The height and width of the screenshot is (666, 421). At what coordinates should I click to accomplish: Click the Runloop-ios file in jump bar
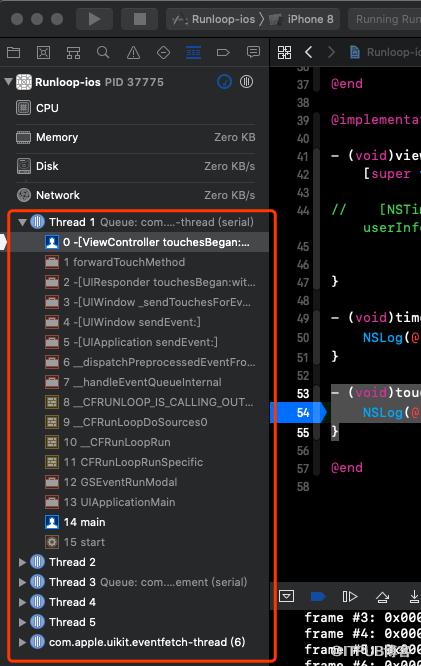pos(384,53)
